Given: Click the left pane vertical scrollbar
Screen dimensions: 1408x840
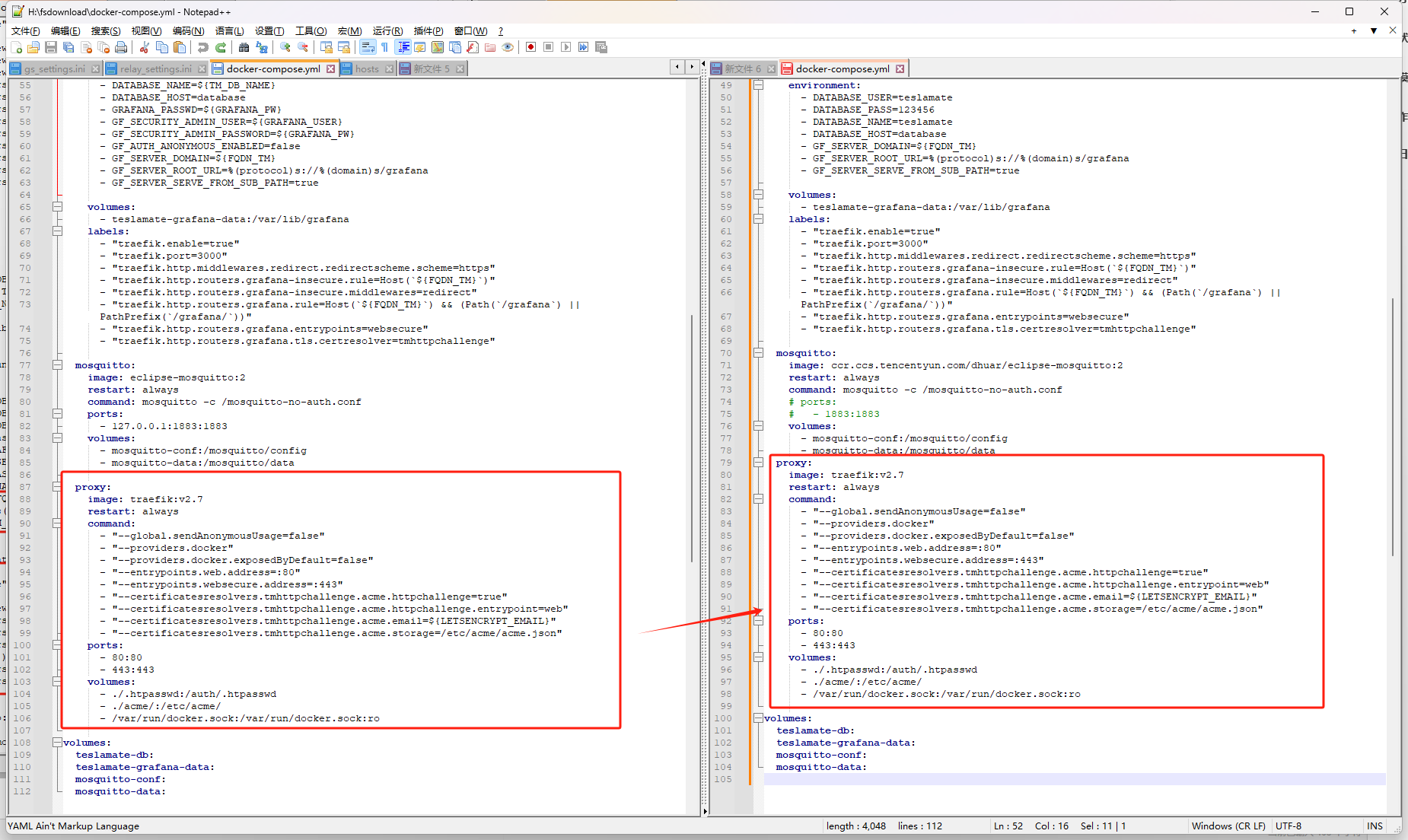Looking at the screenshot, I should [x=692, y=438].
